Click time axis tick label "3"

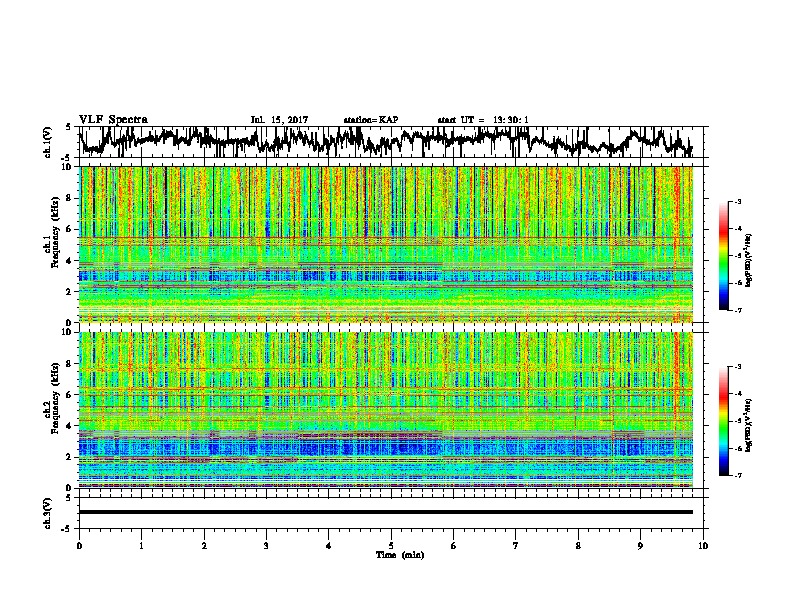[266, 546]
